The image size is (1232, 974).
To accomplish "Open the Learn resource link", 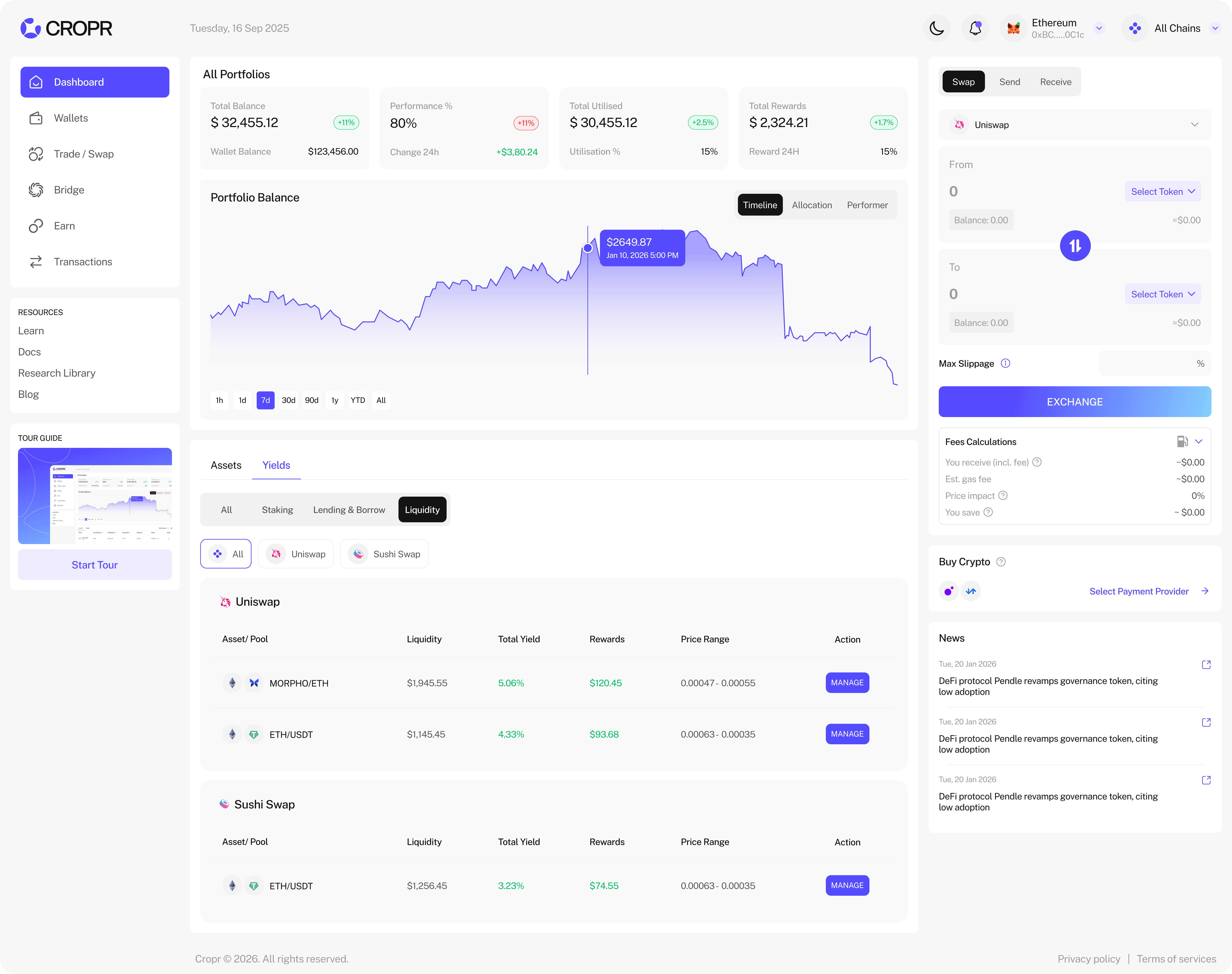I will [x=31, y=331].
